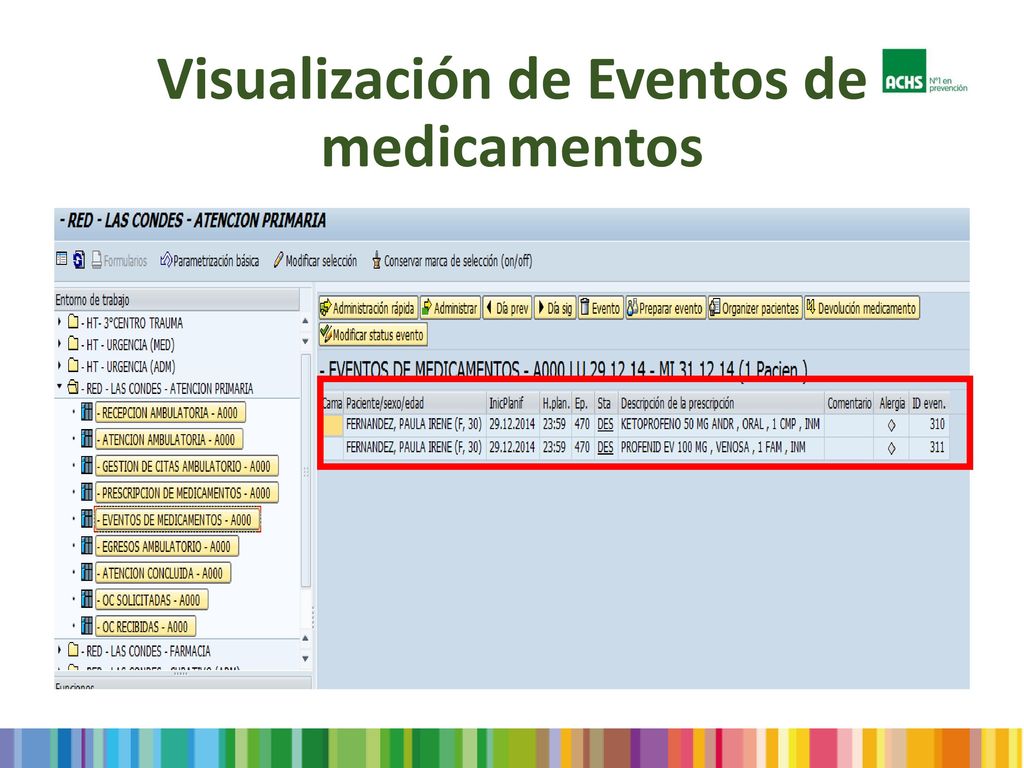The width and height of the screenshot is (1024, 768).
Task: Open RECEPCION AMBULATORIA - A000 view
Action: point(170,413)
